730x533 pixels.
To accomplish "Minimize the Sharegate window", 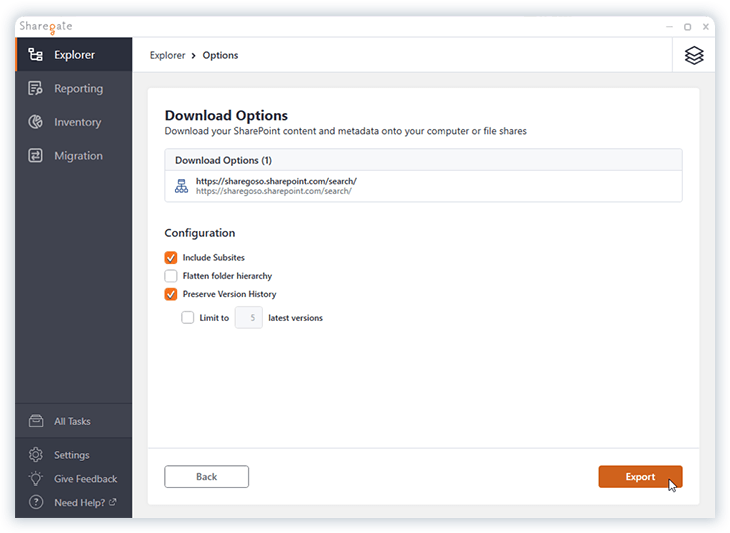I will [669, 27].
